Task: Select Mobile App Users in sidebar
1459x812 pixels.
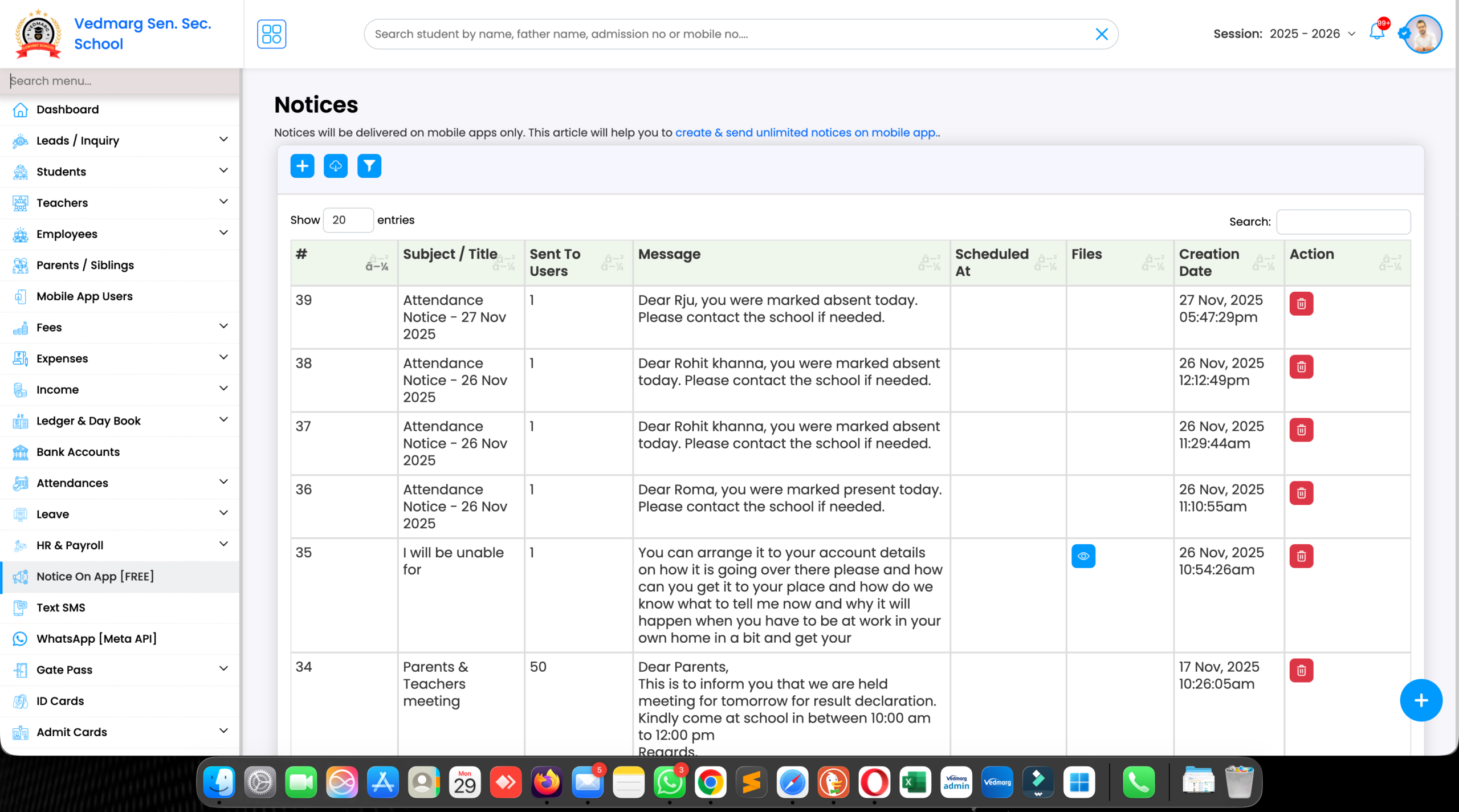Action: pyautogui.click(x=83, y=296)
